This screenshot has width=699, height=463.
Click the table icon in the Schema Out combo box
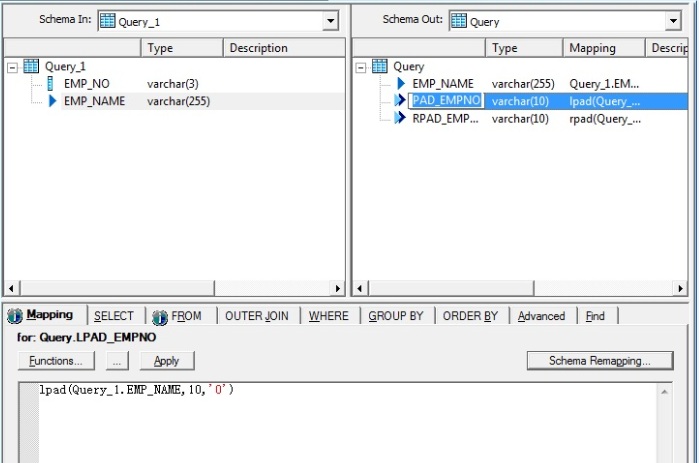[459, 20]
